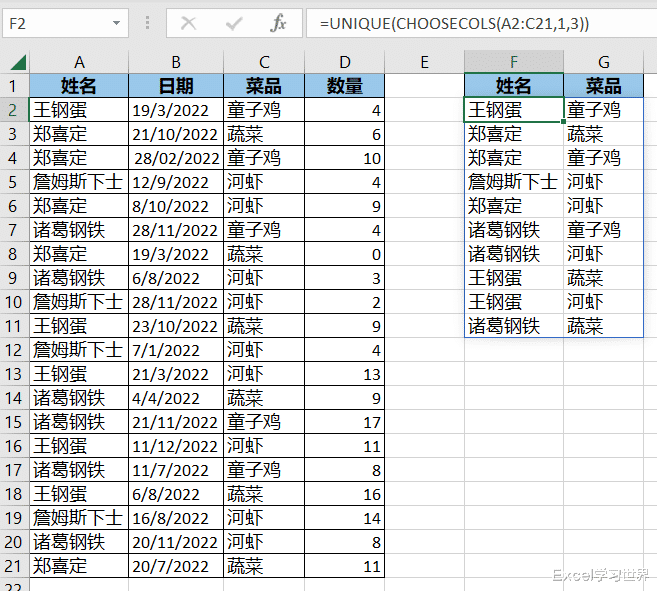Select column C header
The image size is (657, 591).
(x=264, y=62)
